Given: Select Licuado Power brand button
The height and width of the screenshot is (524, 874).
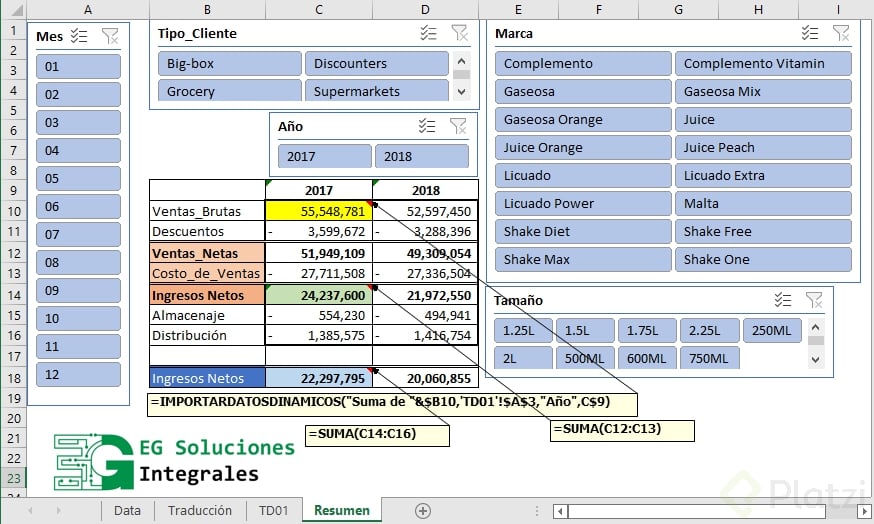Looking at the screenshot, I should point(583,203).
